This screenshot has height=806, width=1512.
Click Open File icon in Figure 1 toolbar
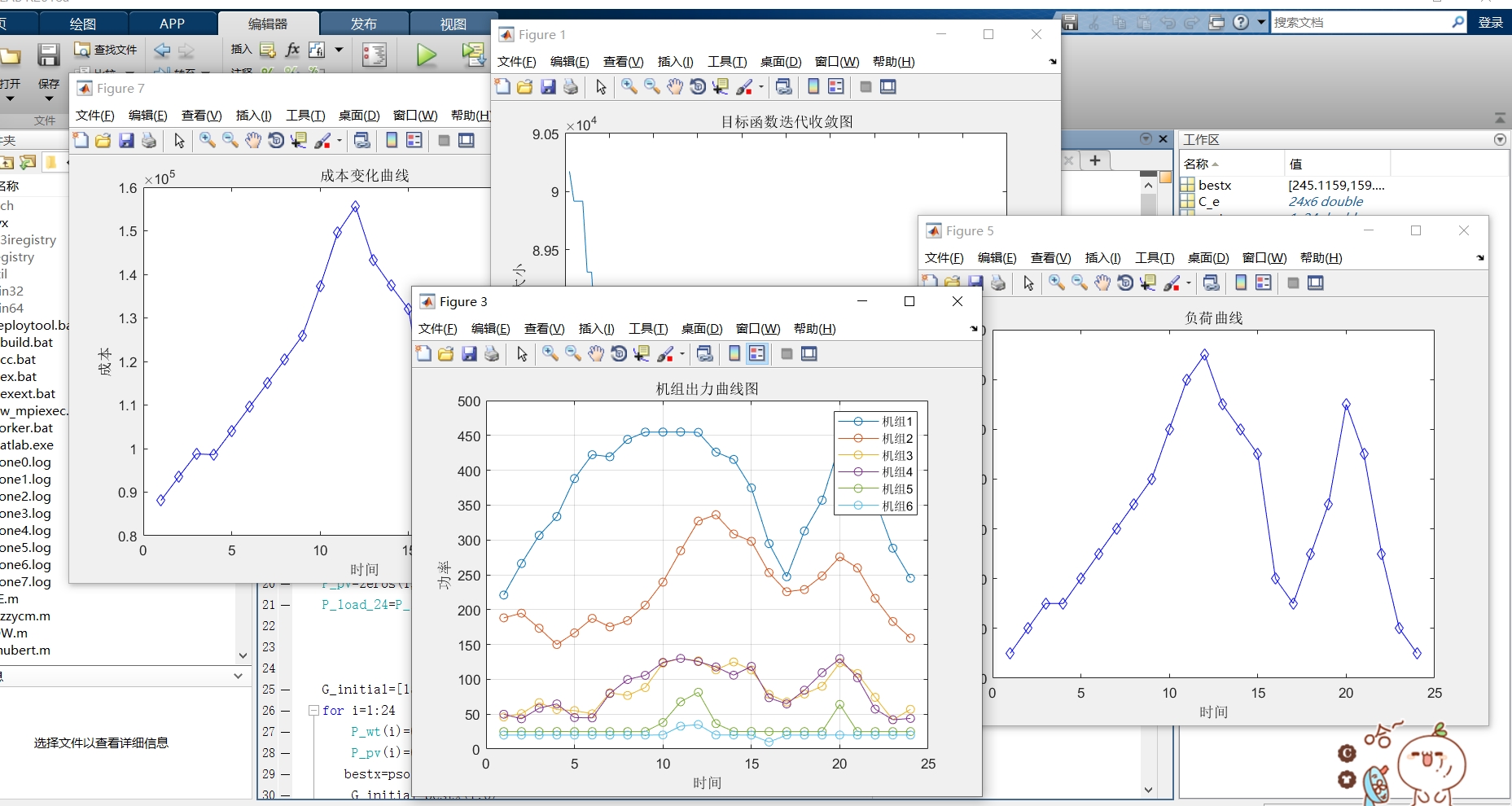click(x=525, y=86)
